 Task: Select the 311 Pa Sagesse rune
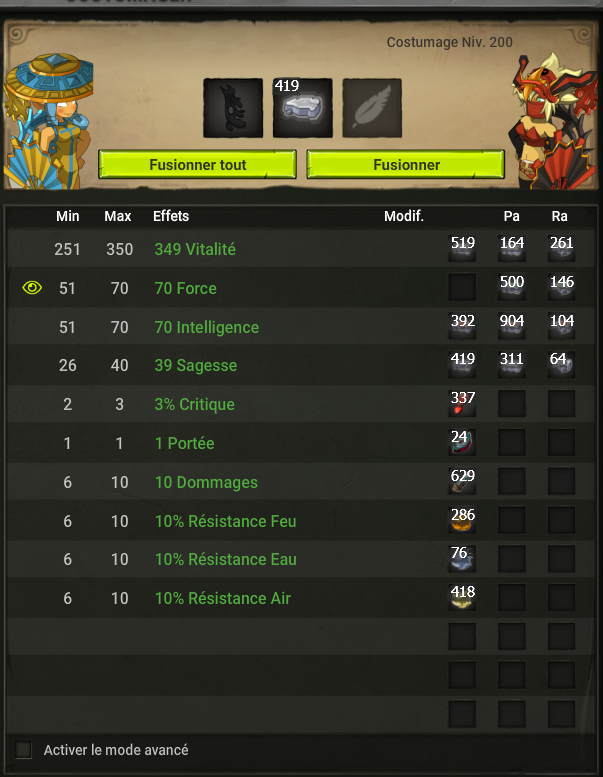512,365
